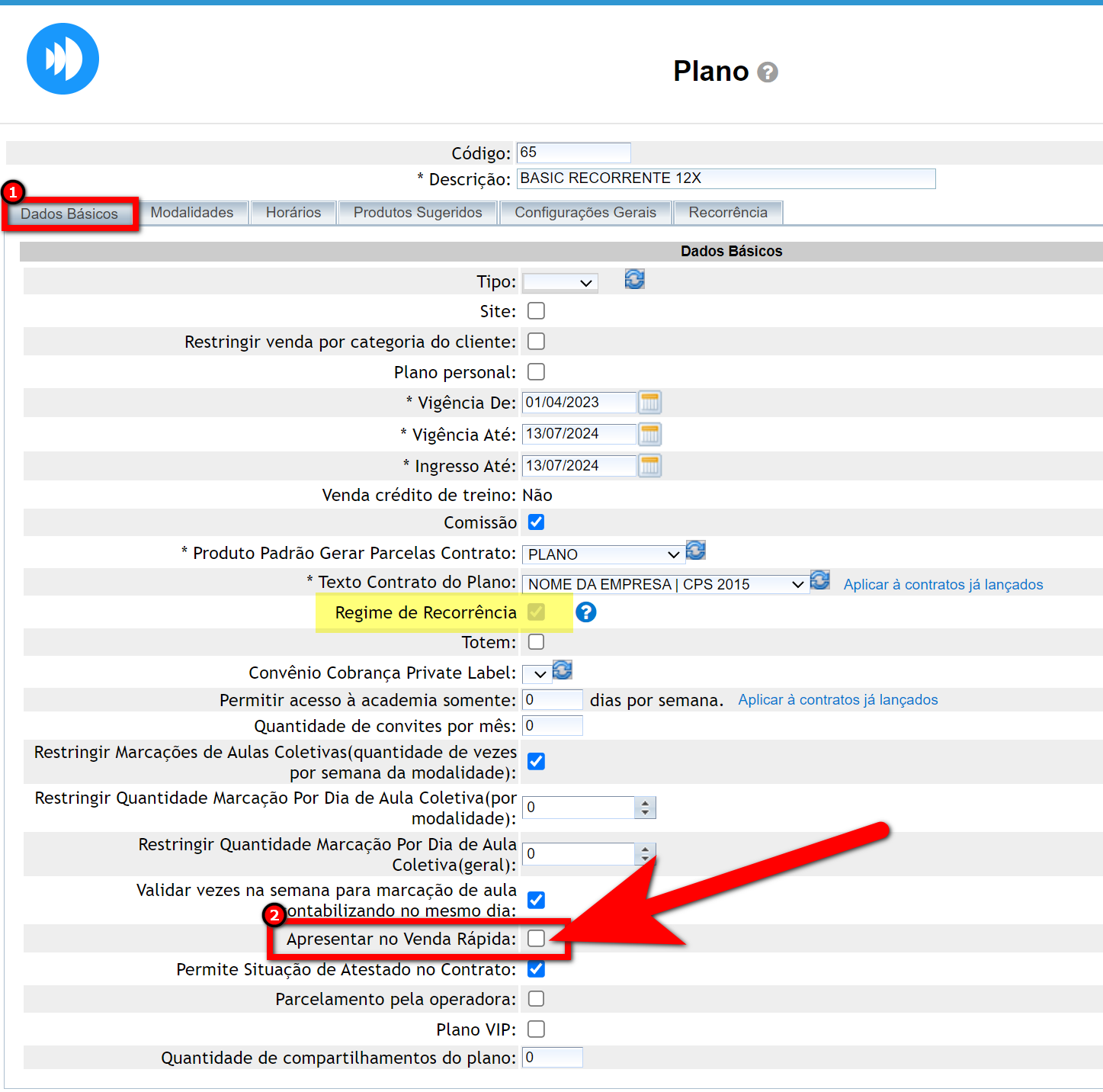Click Regime de Recorrência blue help icon
Viewport: 1103px width, 1092px height.
point(585,612)
